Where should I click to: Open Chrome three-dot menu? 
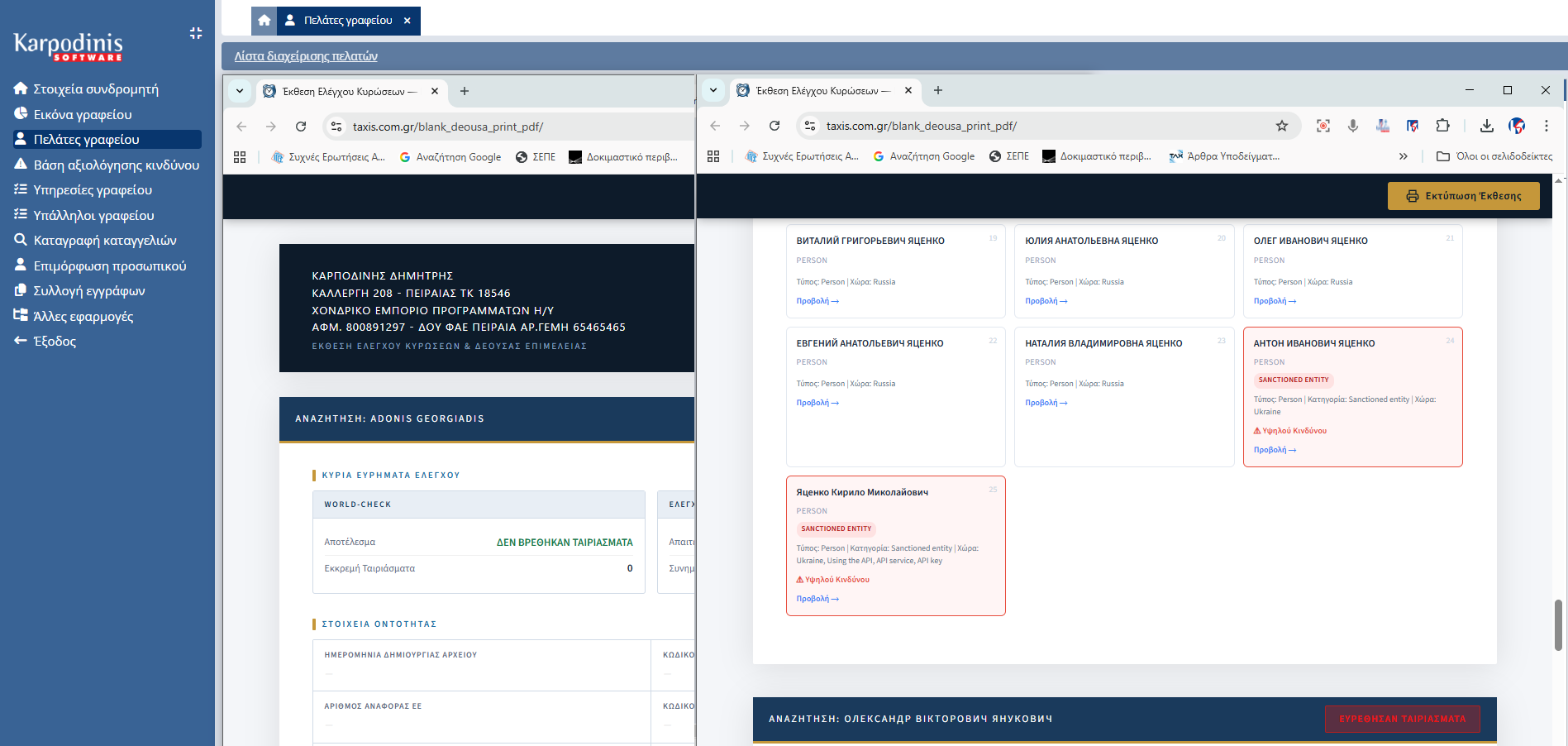tap(1546, 126)
